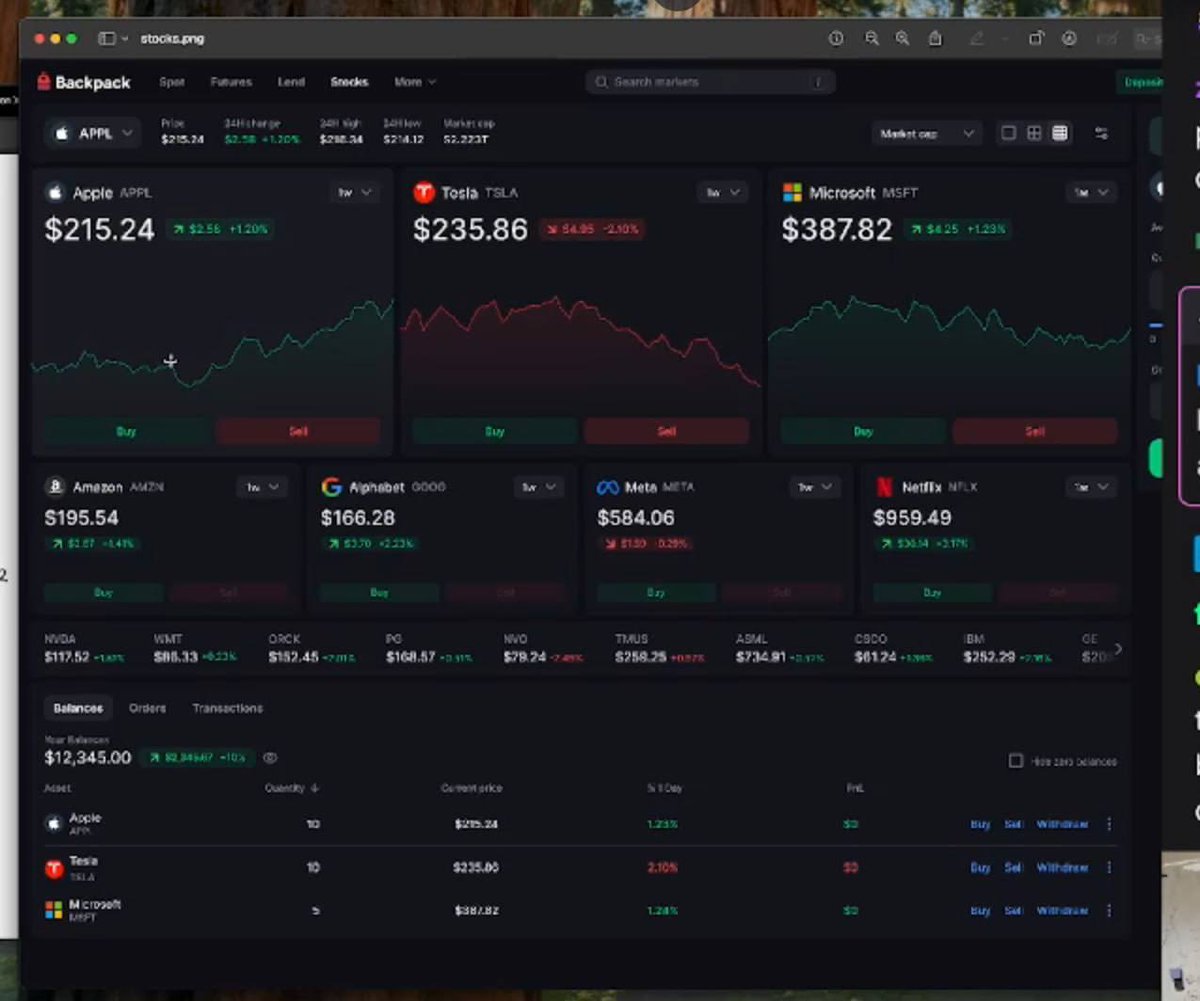Open the Alphabet card timeframe dropdown
Image resolution: width=1200 pixels, height=1001 pixels.
(539, 487)
